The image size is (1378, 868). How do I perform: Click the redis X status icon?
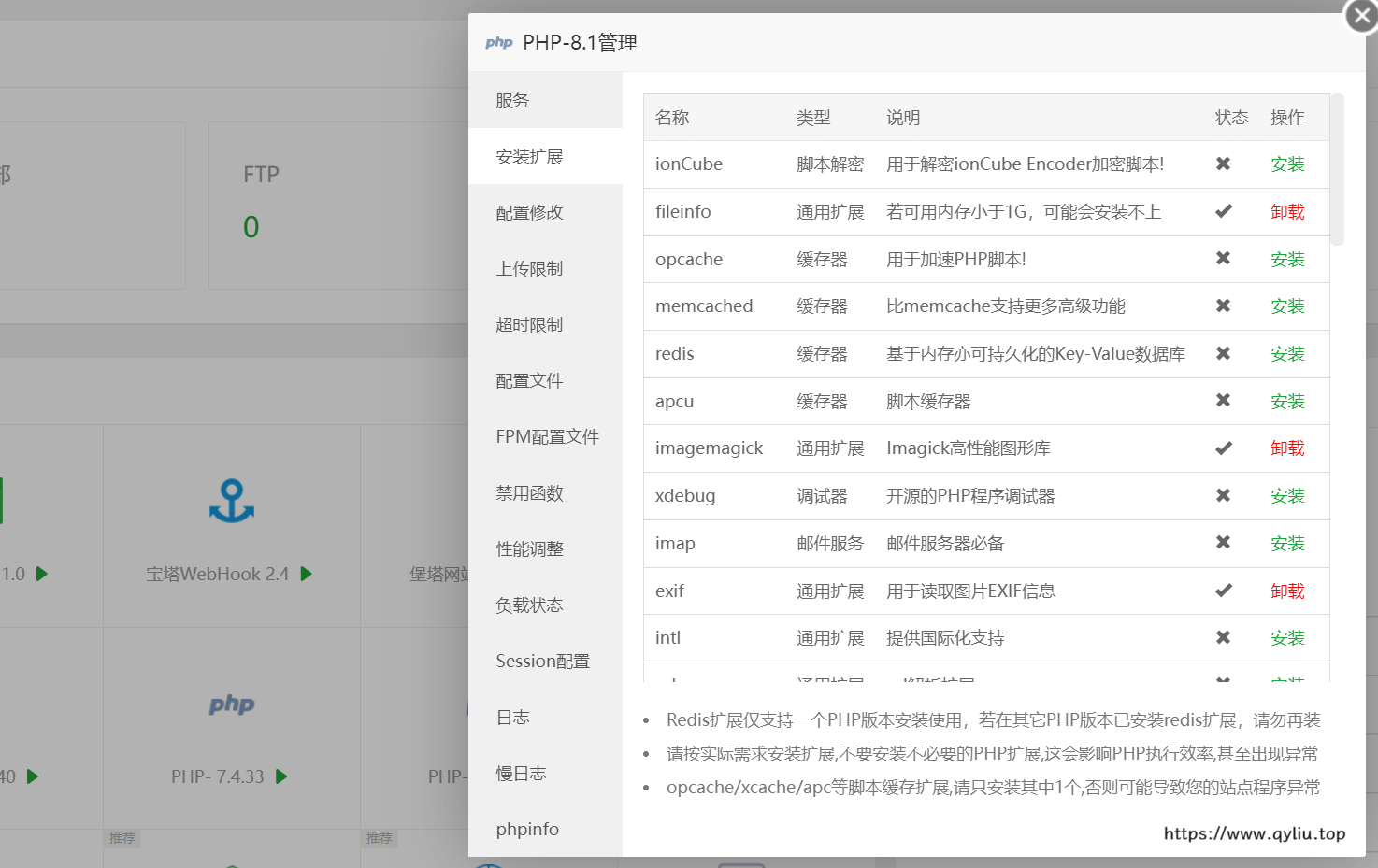pos(1223,353)
